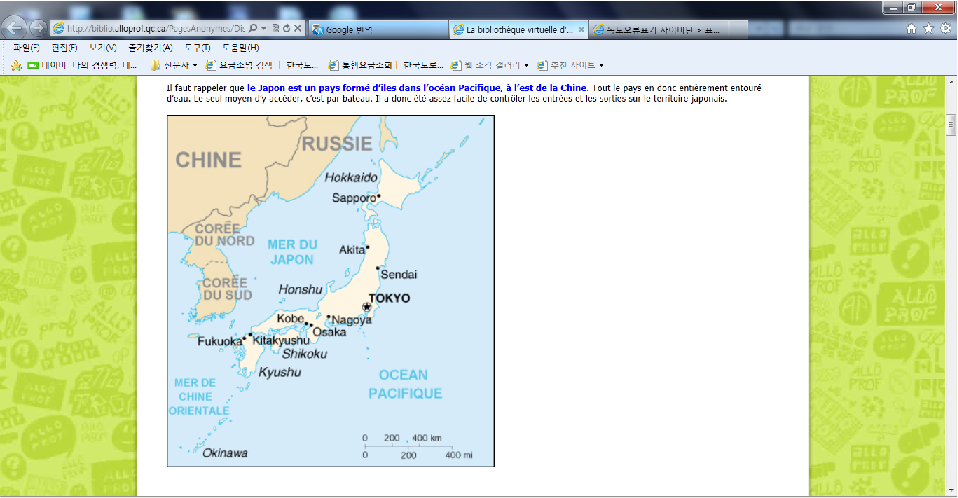Open the 도구(T) Tools menu
The width and height of the screenshot is (958, 498).
click(x=197, y=48)
